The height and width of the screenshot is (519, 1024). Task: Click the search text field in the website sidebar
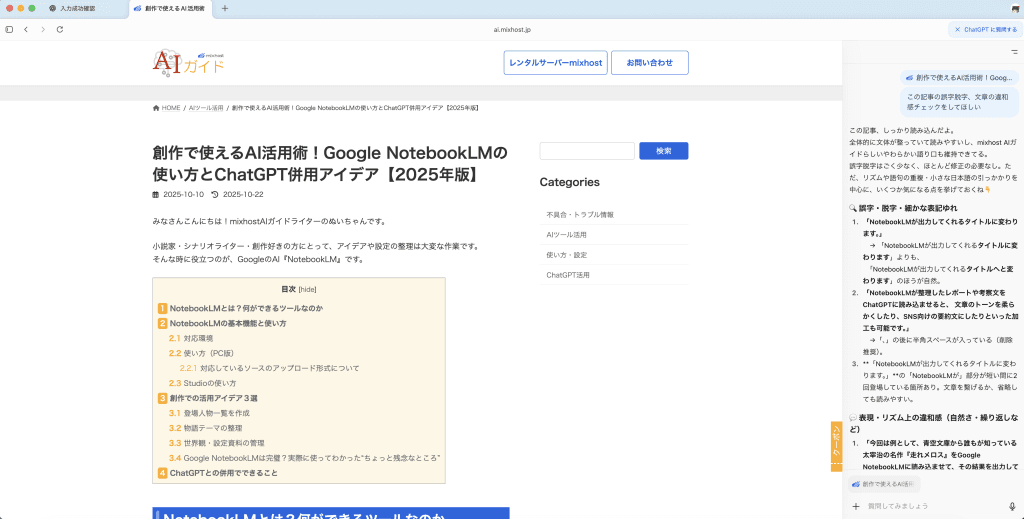(x=587, y=151)
